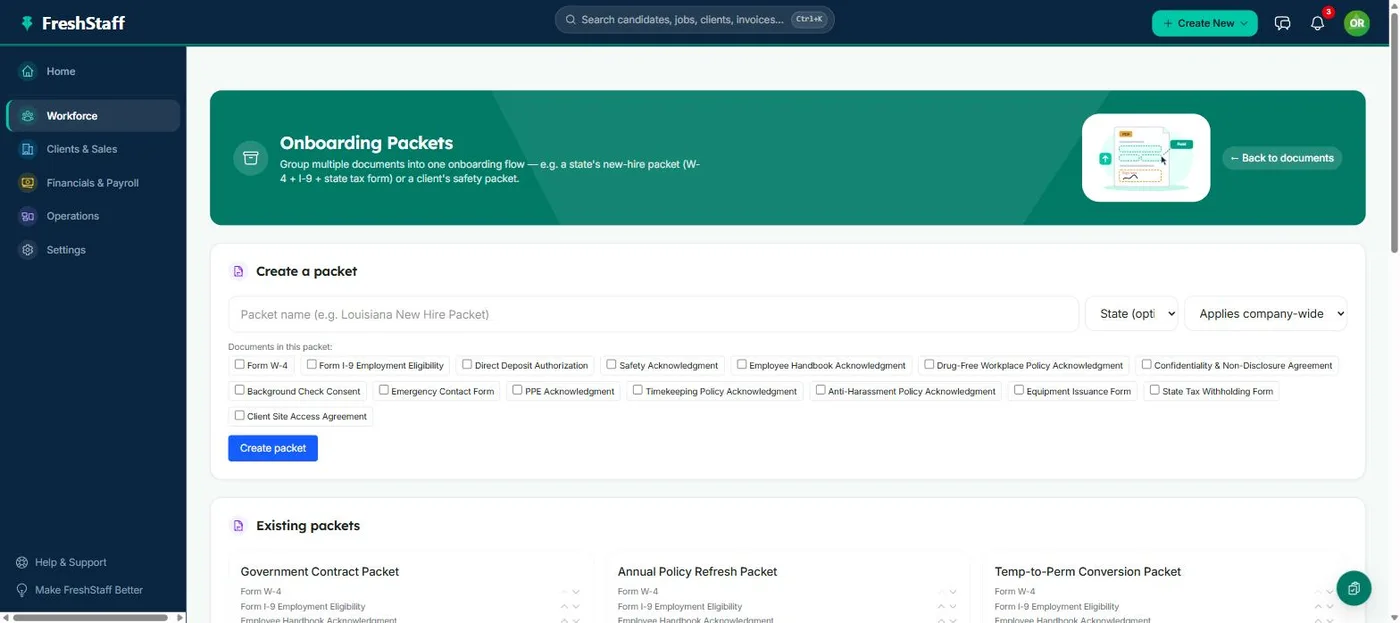Image resolution: width=1400 pixels, height=623 pixels.
Task: Click the Clients & Sales building icon
Action: click(x=28, y=149)
